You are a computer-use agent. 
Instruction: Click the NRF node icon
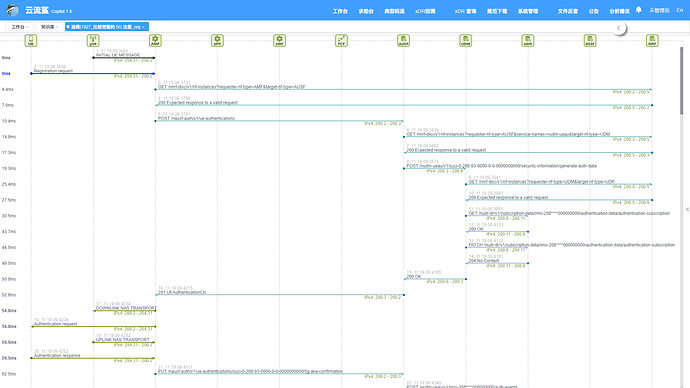pos(652,40)
